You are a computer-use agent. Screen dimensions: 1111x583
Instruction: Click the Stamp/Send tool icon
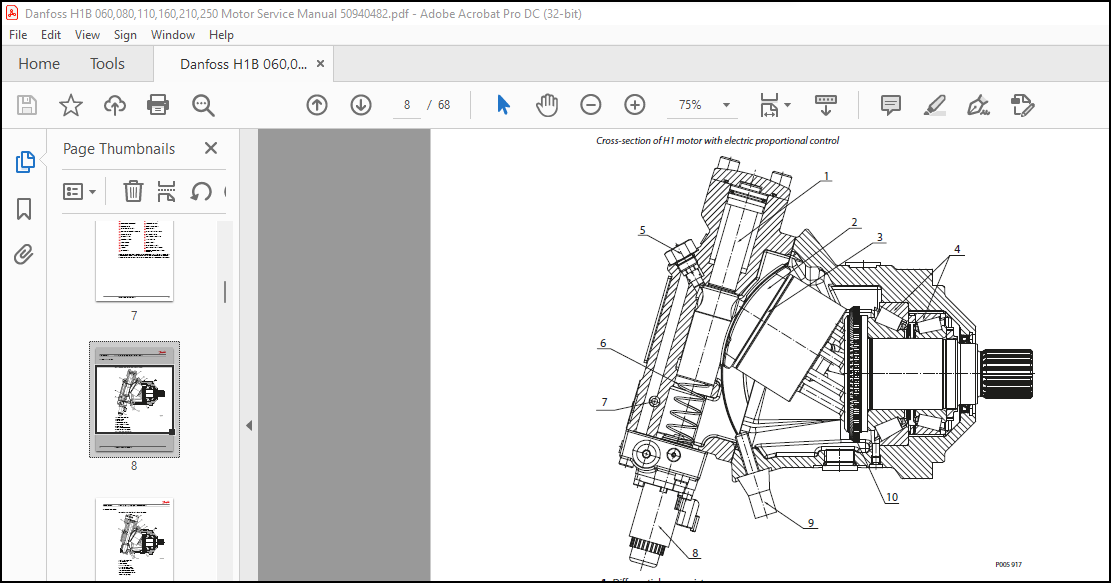1022,105
